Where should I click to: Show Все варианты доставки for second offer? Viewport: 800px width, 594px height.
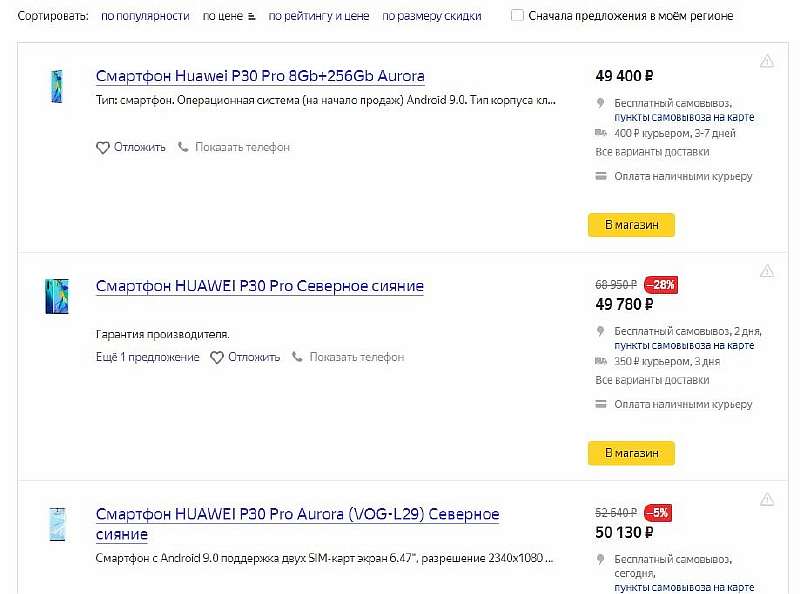(x=652, y=380)
